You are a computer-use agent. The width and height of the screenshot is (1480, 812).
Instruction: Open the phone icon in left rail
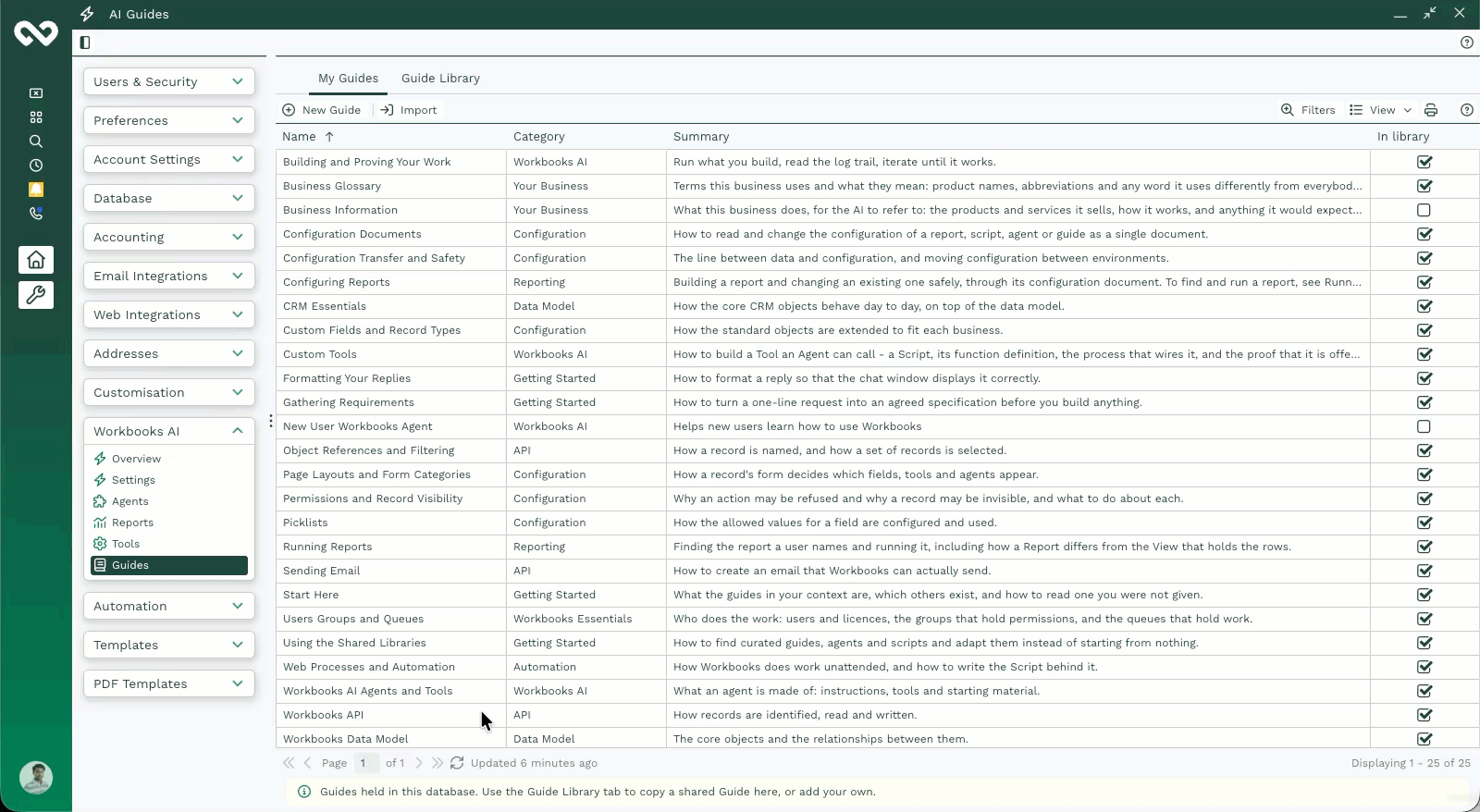36,214
